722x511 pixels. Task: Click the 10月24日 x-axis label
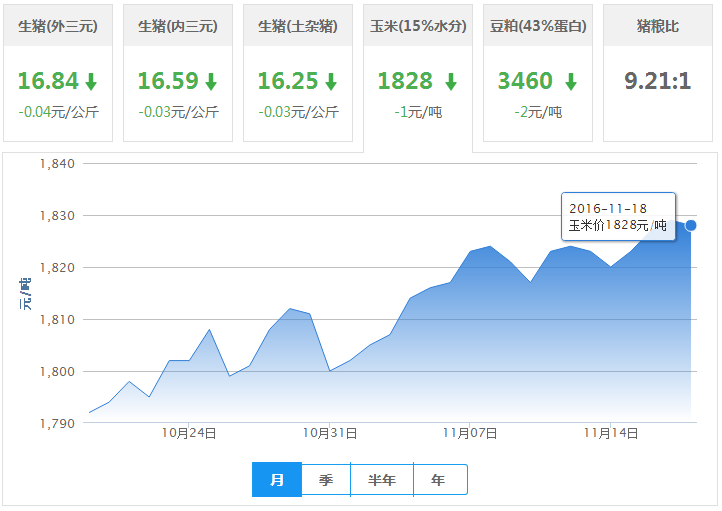tap(189, 433)
